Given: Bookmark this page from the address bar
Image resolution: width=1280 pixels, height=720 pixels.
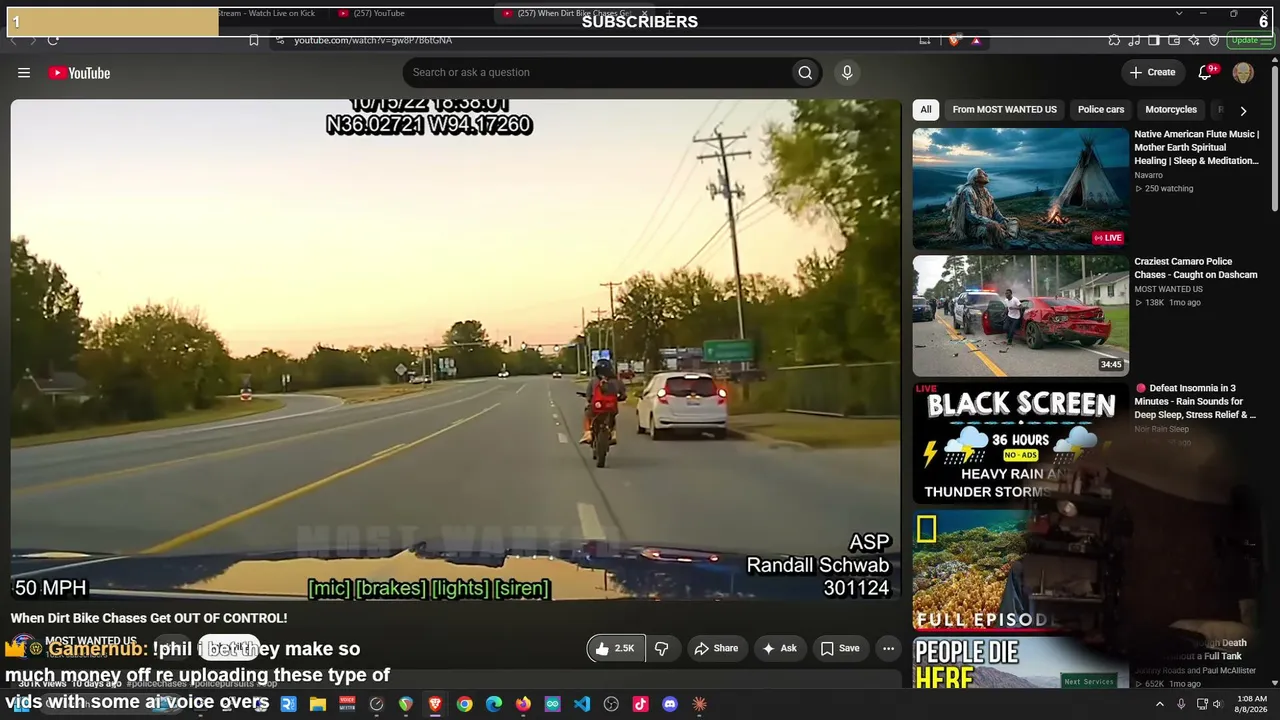Looking at the screenshot, I should click(x=254, y=40).
